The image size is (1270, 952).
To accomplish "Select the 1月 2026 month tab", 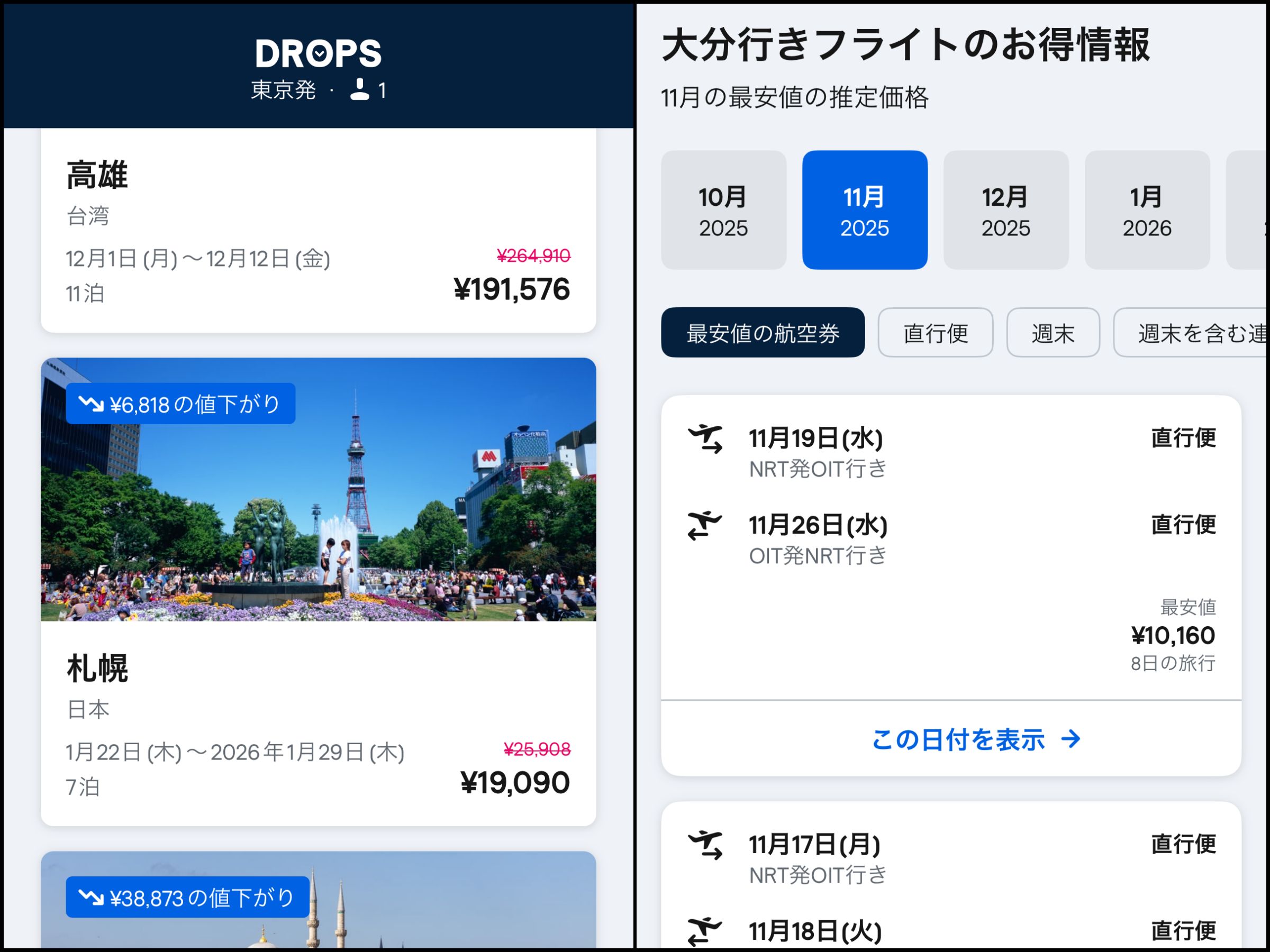I will (x=1147, y=210).
